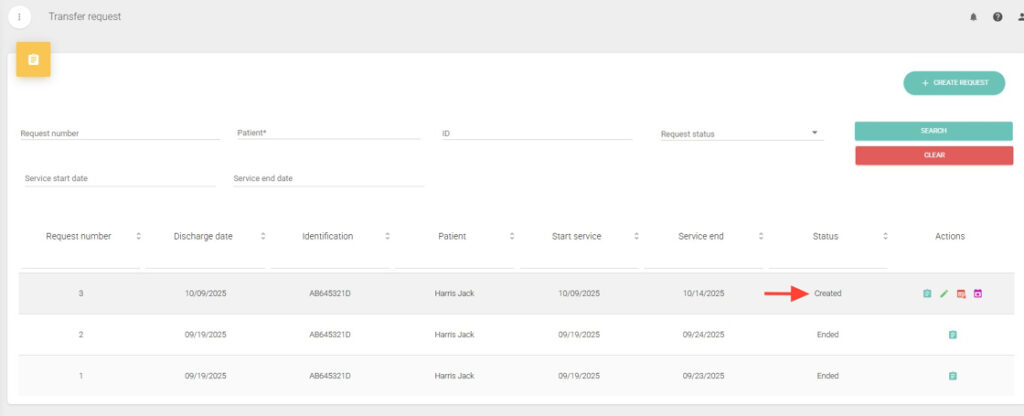Viewport: 1024px width, 416px height.
Task: Sort by the Patient column header
Action: [x=452, y=236]
